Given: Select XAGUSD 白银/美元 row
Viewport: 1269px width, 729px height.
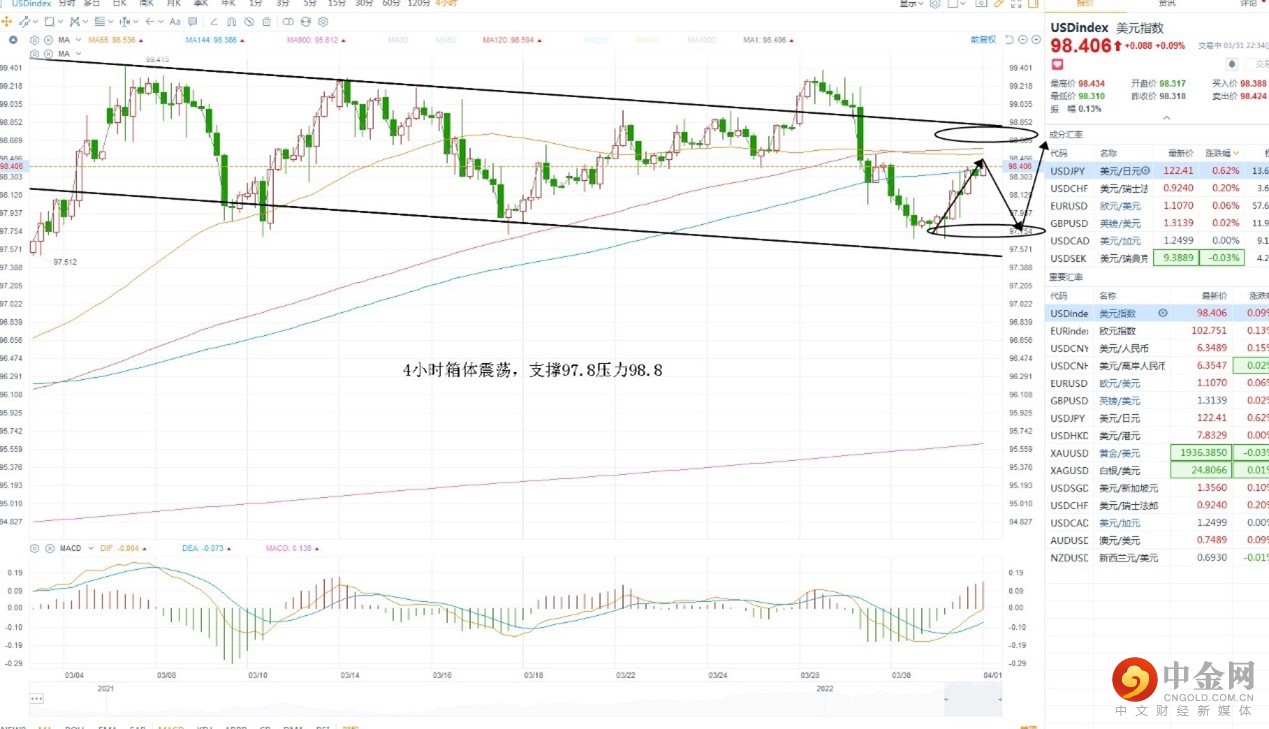Looking at the screenshot, I should [1156, 470].
